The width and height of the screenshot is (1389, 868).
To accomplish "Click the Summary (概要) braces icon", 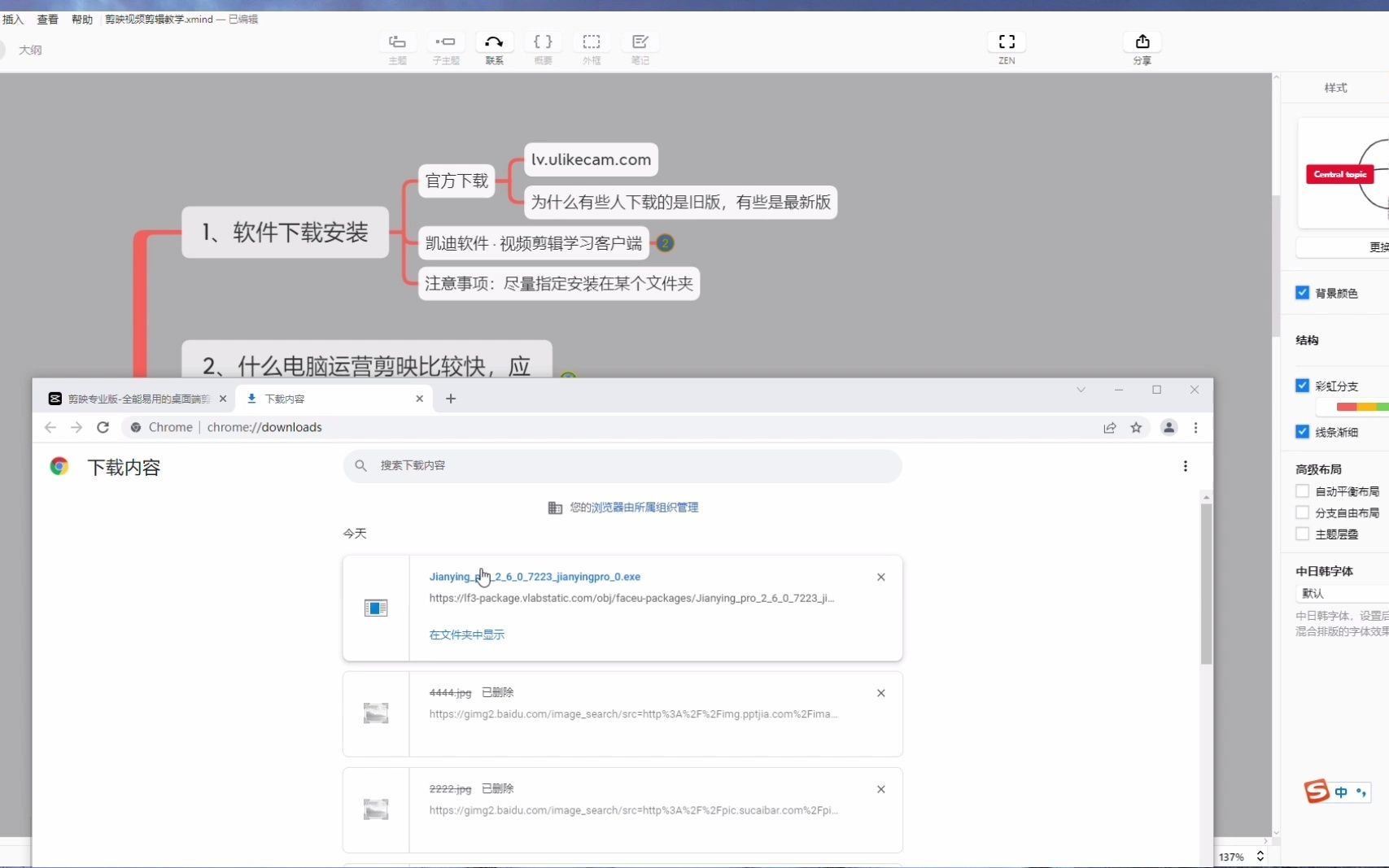I will point(543,42).
